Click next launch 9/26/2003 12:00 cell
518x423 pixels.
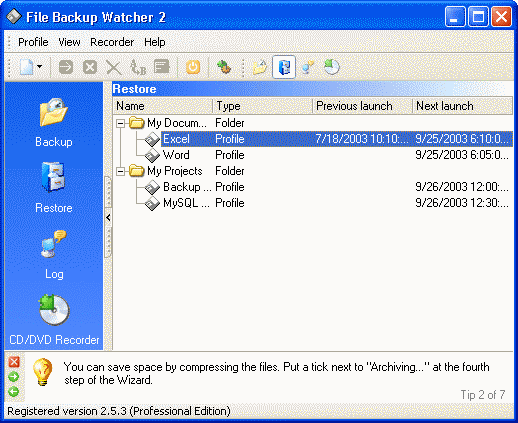coord(462,187)
